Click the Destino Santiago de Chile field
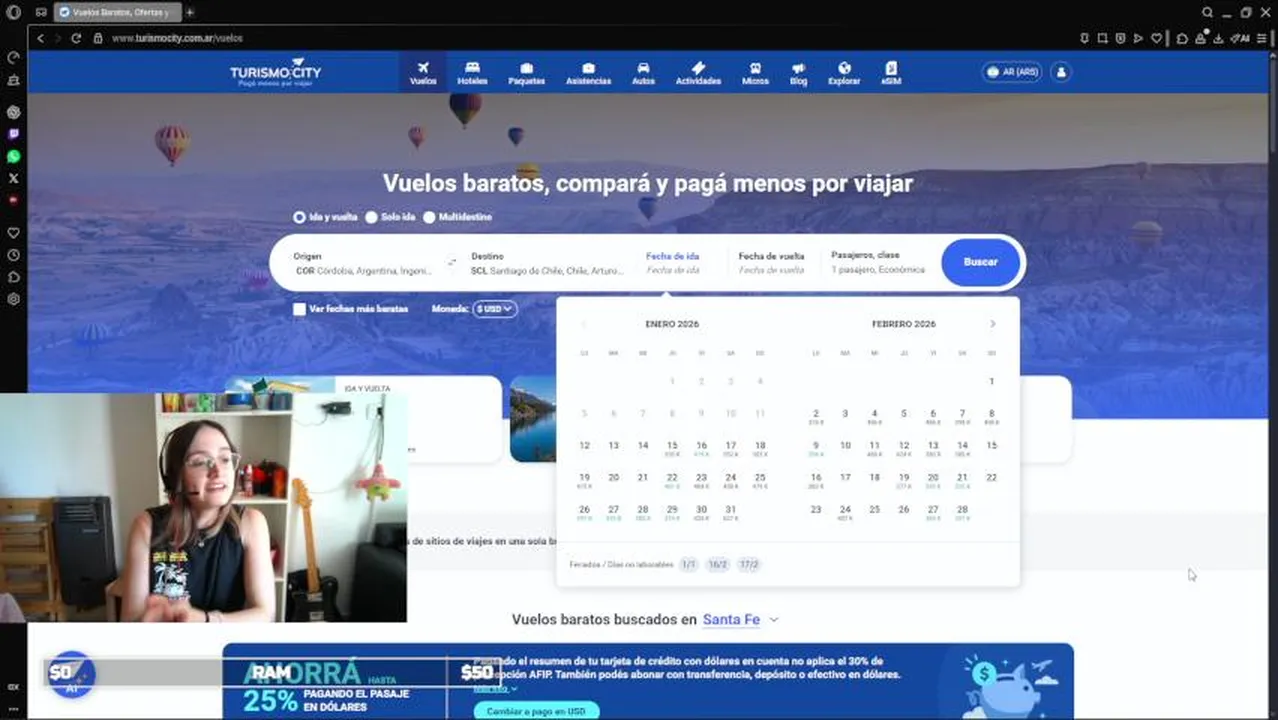 [x=547, y=263]
